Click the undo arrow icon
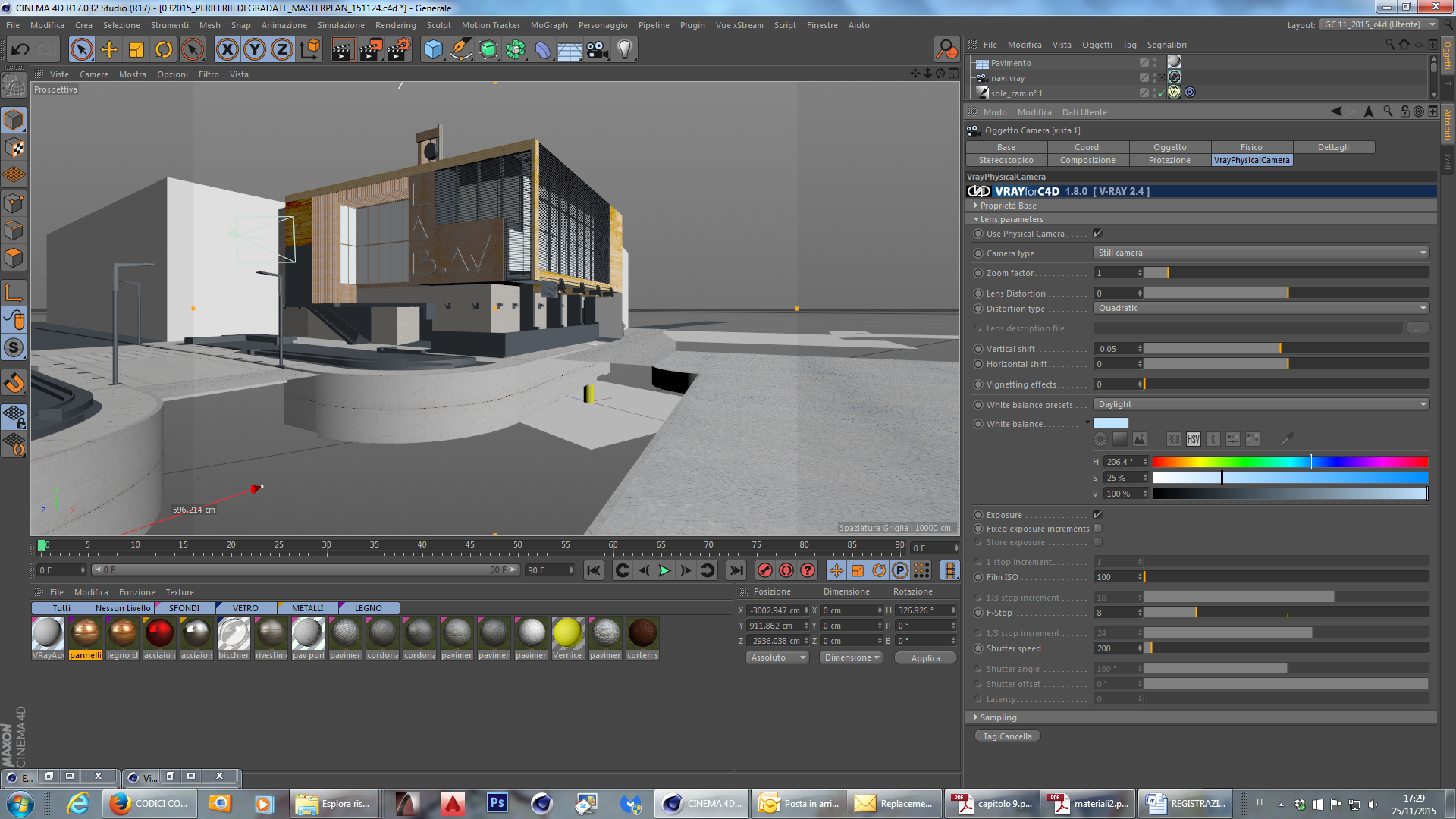The height and width of the screenshot is (819, 1456). pos(20,50)
